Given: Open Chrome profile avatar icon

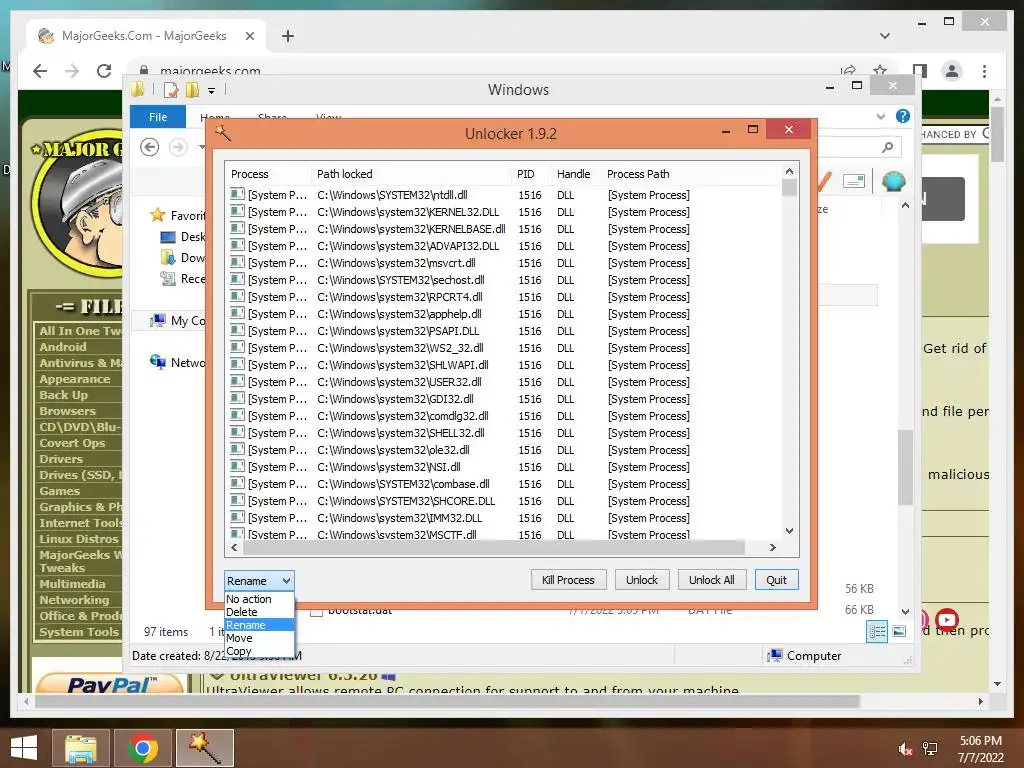Looking at the screenshot, I should click(x=952, y=71).
